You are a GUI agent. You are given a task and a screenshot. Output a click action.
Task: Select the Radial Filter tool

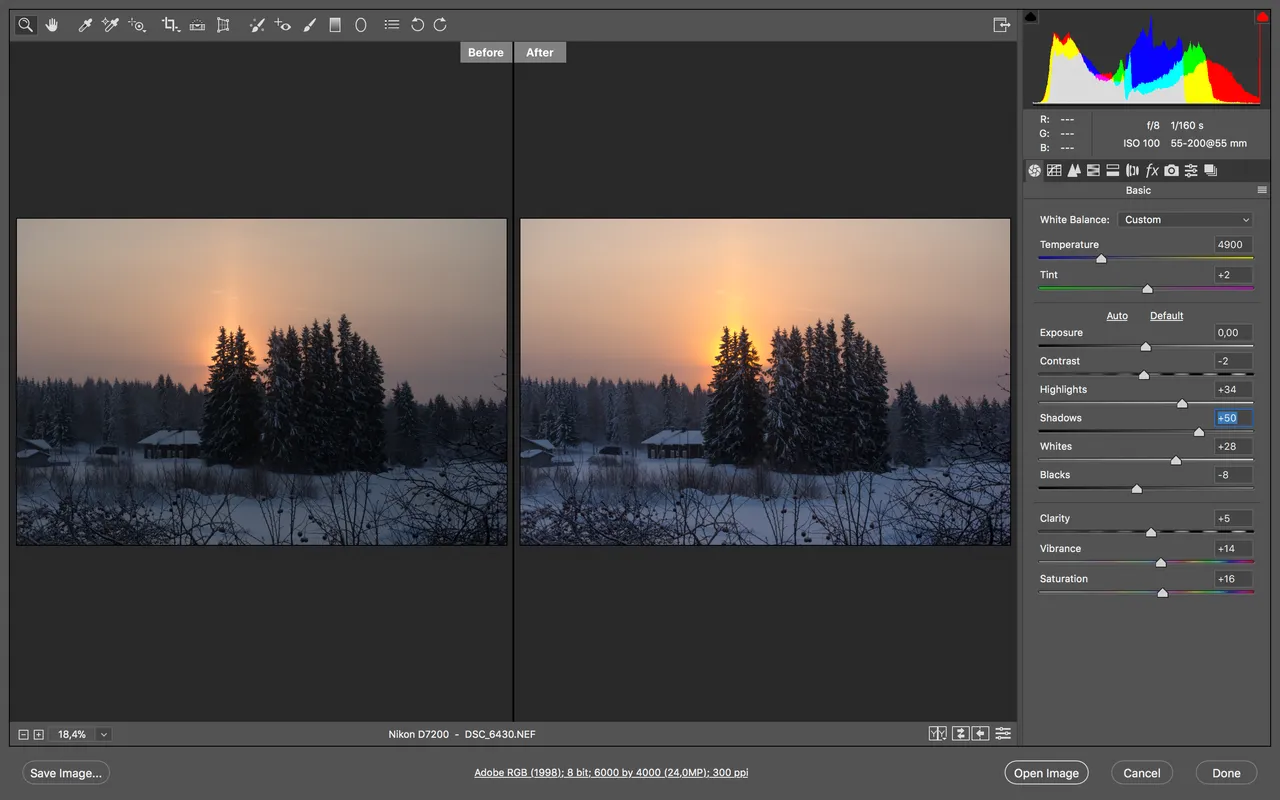coord(361,25)
